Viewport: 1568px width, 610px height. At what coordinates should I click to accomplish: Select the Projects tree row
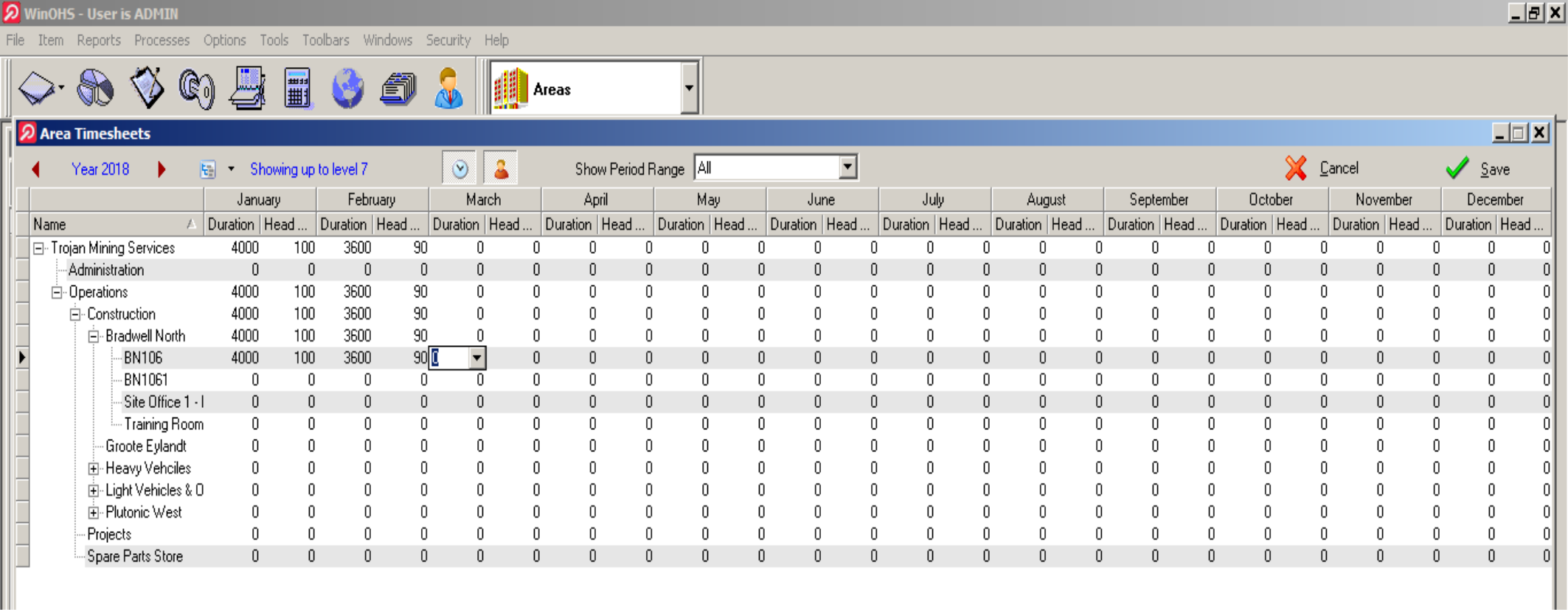click(109, 534)
